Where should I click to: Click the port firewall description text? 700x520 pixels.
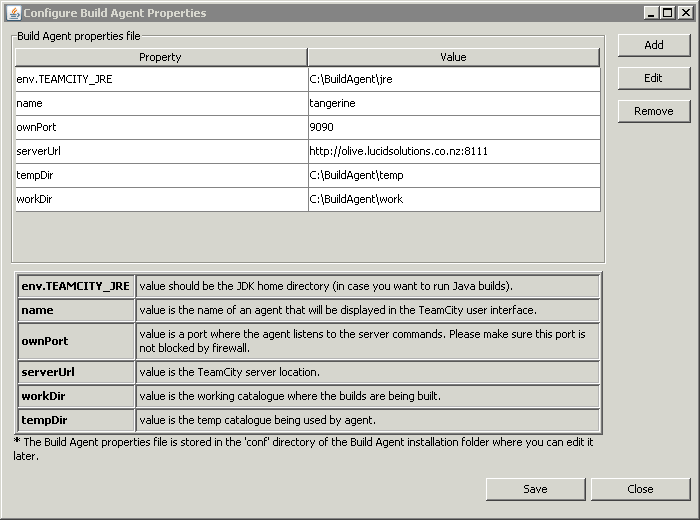click(362, 341)
